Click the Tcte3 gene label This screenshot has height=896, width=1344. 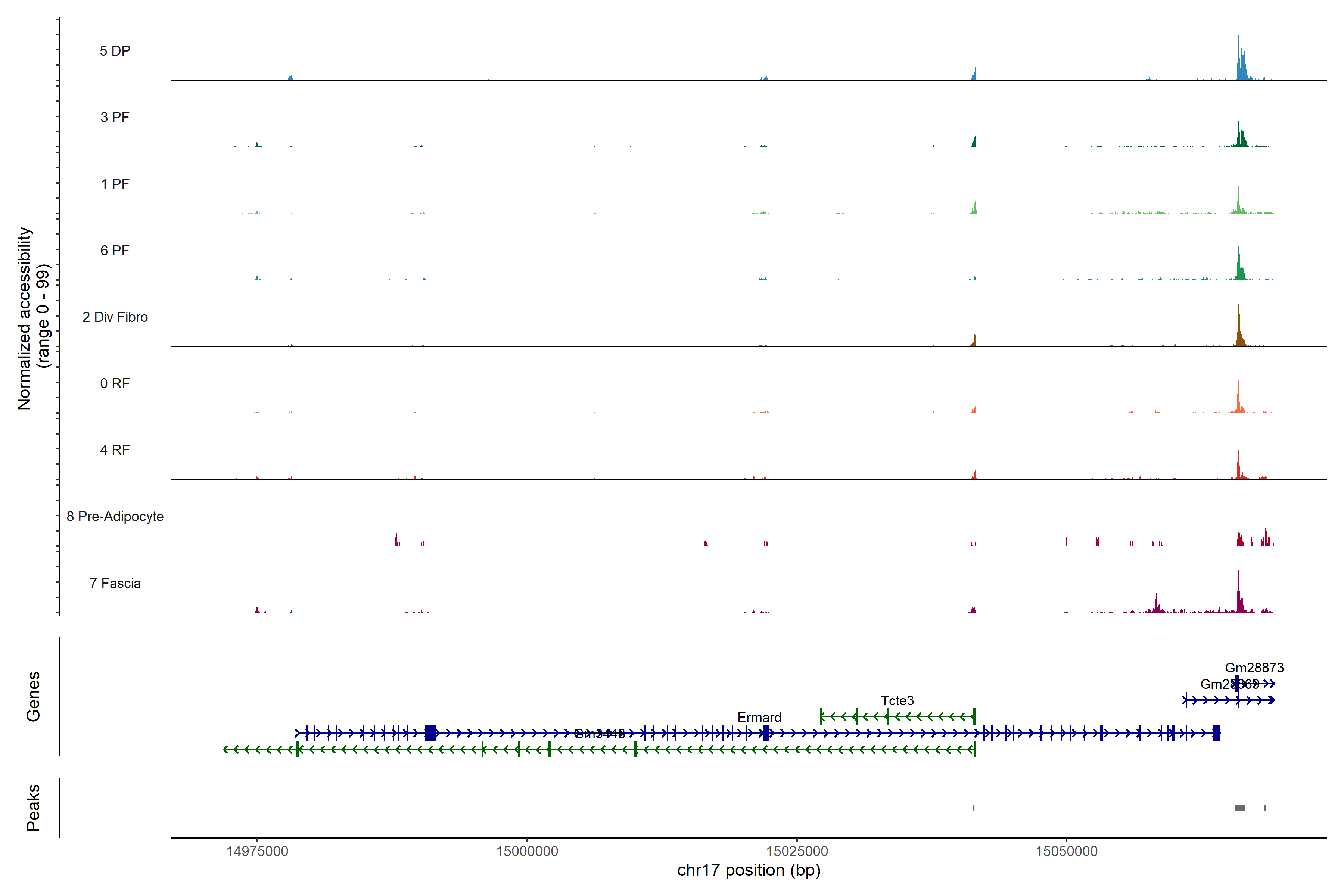click(897, 701)
